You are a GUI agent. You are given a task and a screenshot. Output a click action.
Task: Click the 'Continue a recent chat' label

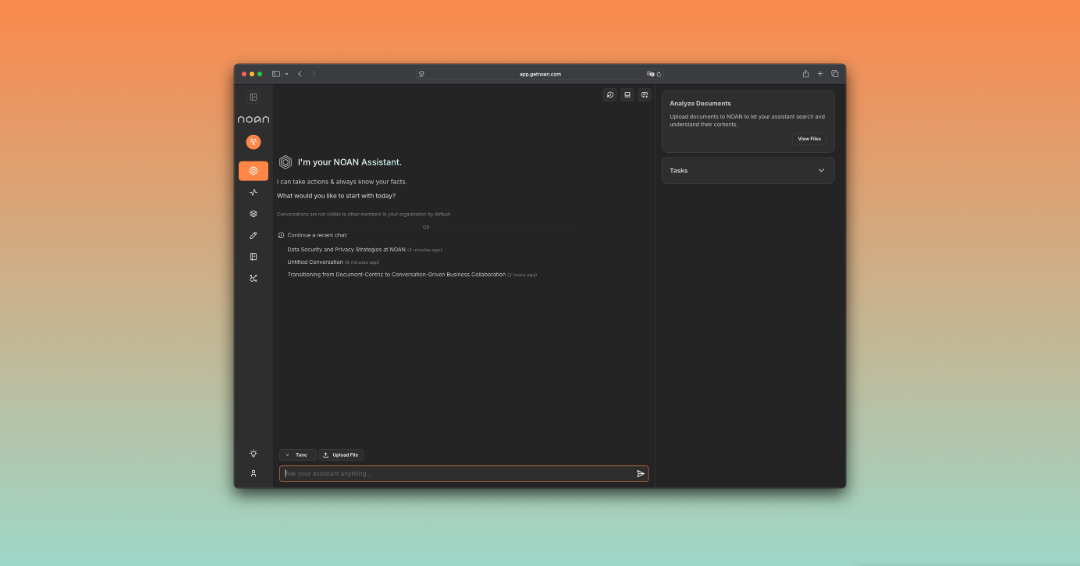click(x=318, y=235)
